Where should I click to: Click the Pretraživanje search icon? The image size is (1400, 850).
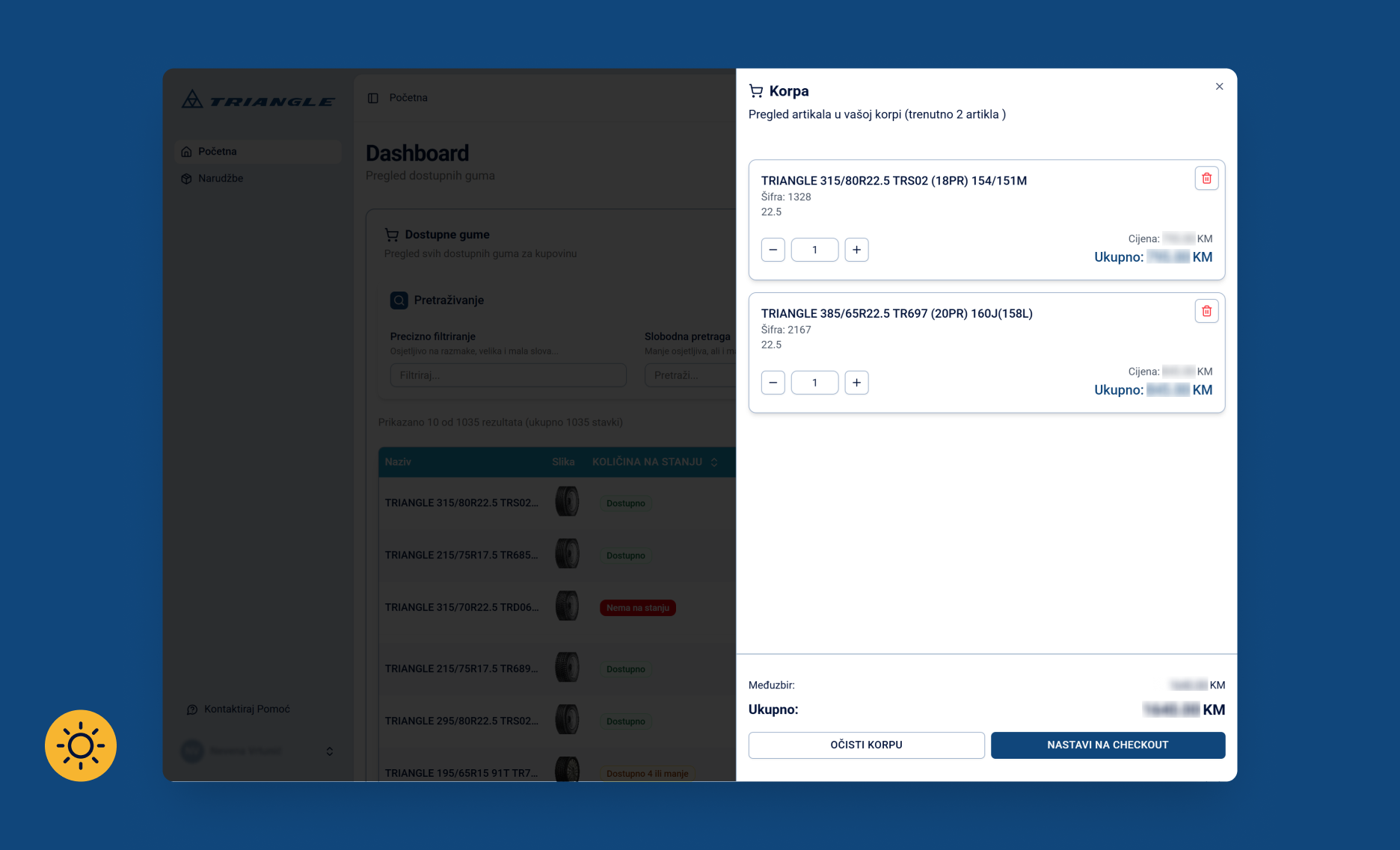point(399,301)
